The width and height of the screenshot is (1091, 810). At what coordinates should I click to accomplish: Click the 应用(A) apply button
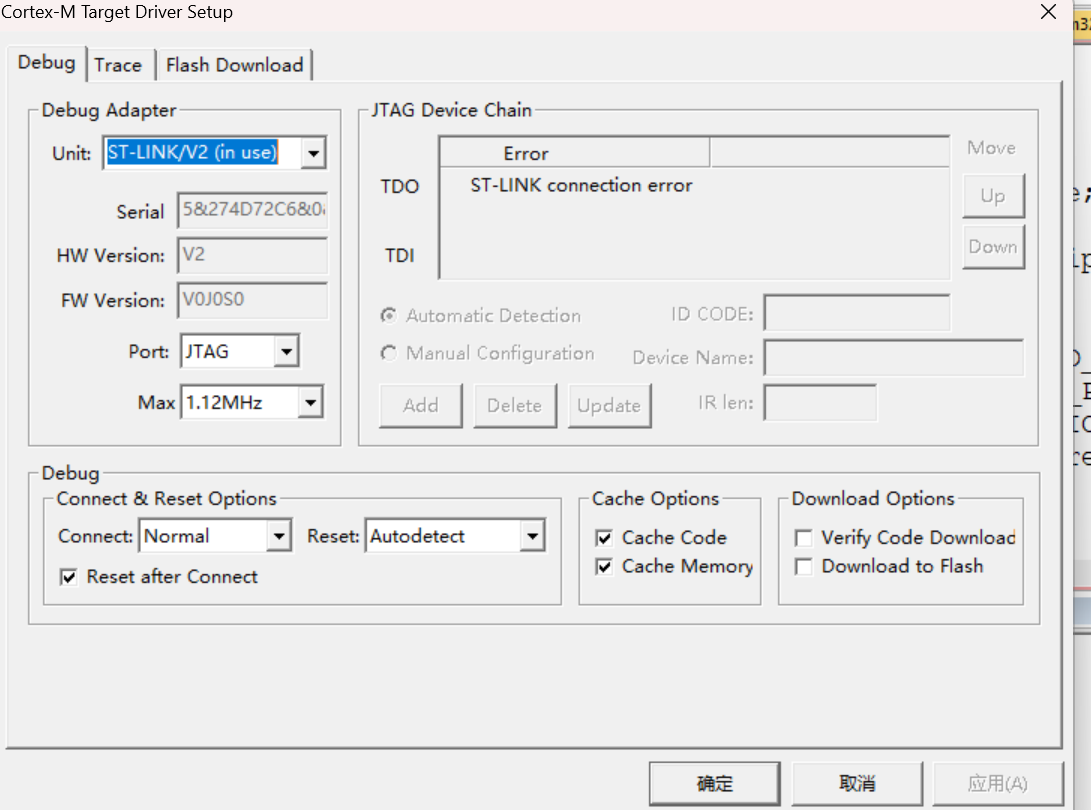pos(998,784)
